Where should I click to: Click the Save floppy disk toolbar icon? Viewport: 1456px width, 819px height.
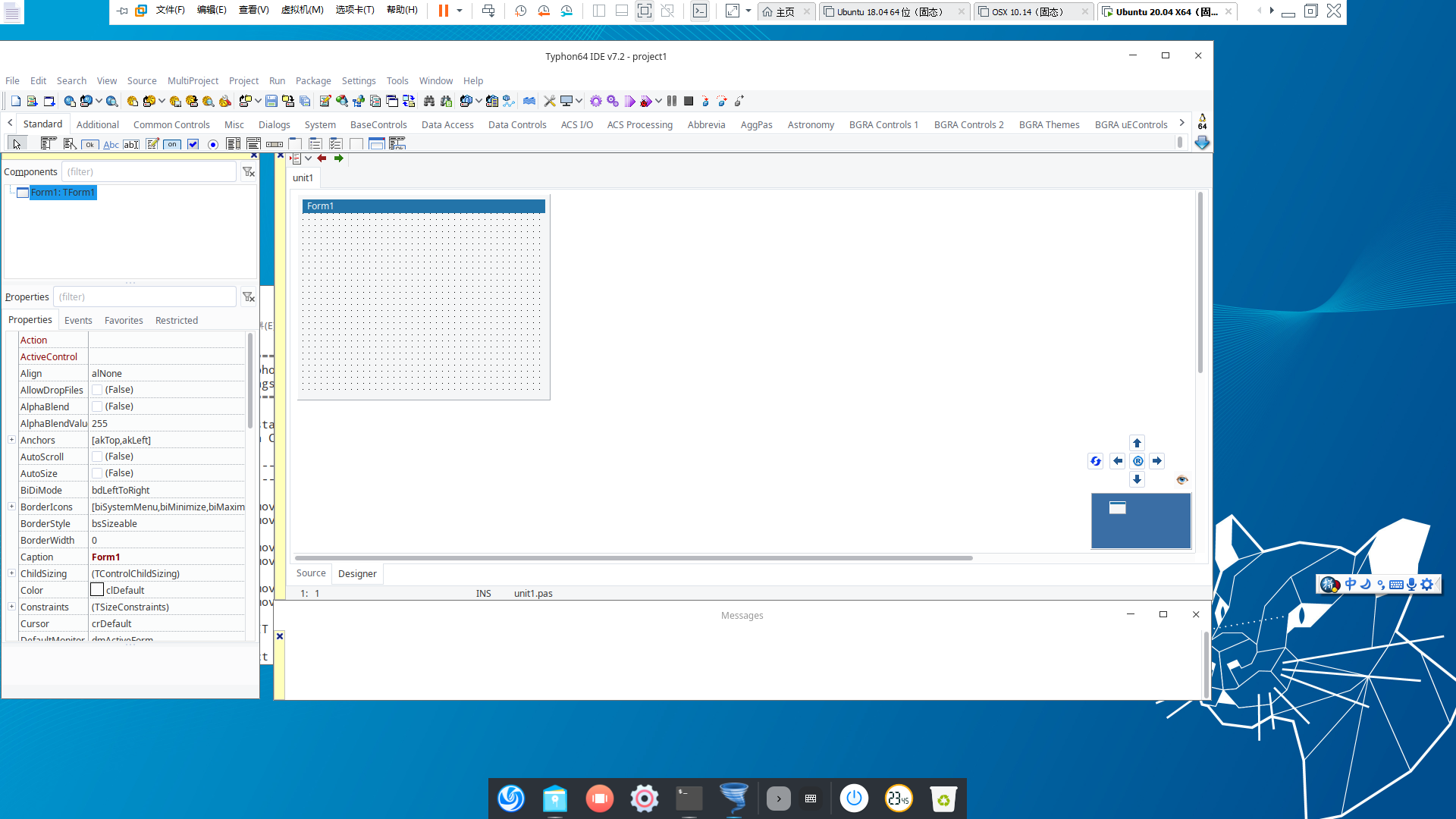(271, 101)
